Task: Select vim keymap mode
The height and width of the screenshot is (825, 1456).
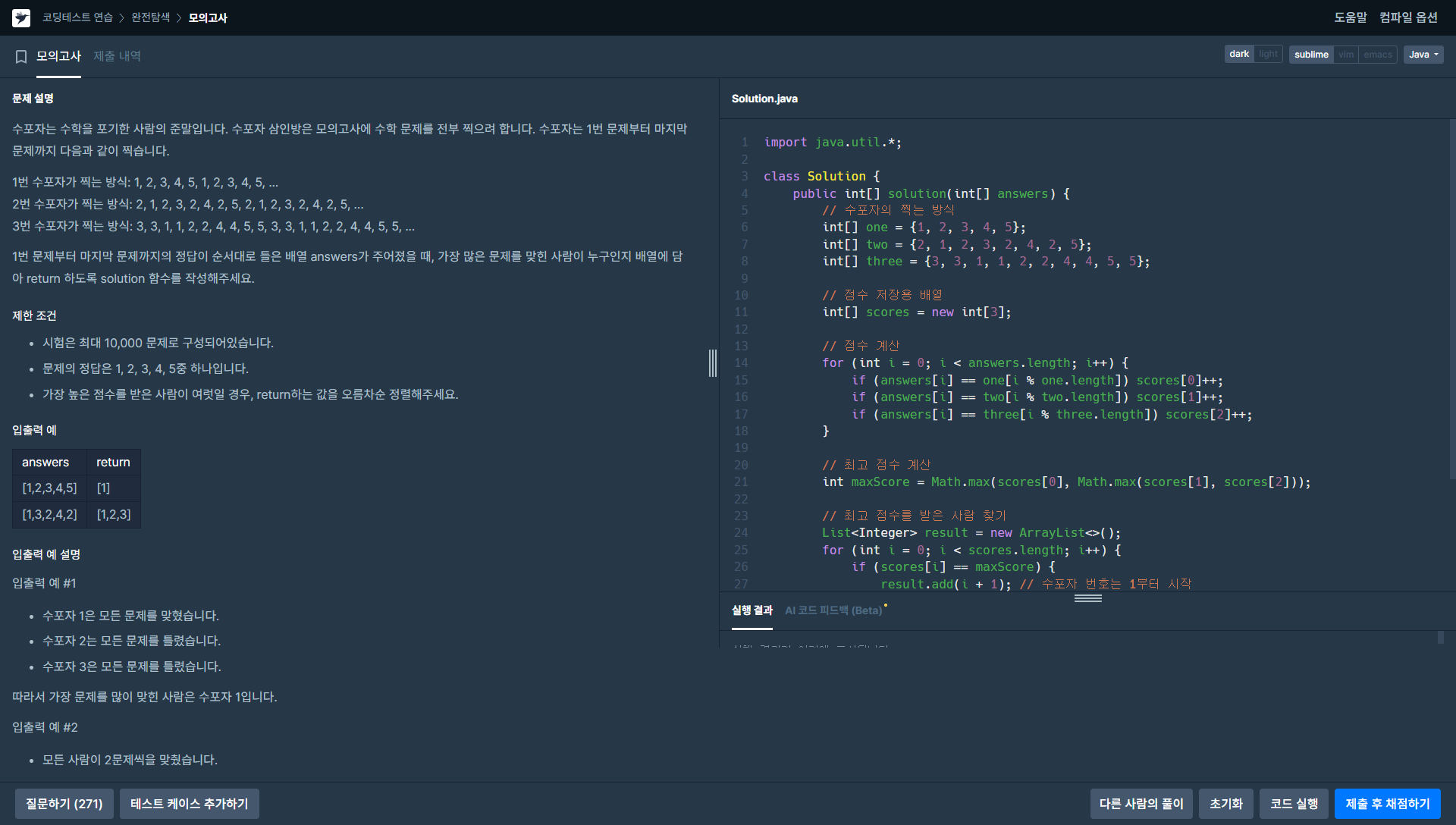Action: tap(1346, 55)
